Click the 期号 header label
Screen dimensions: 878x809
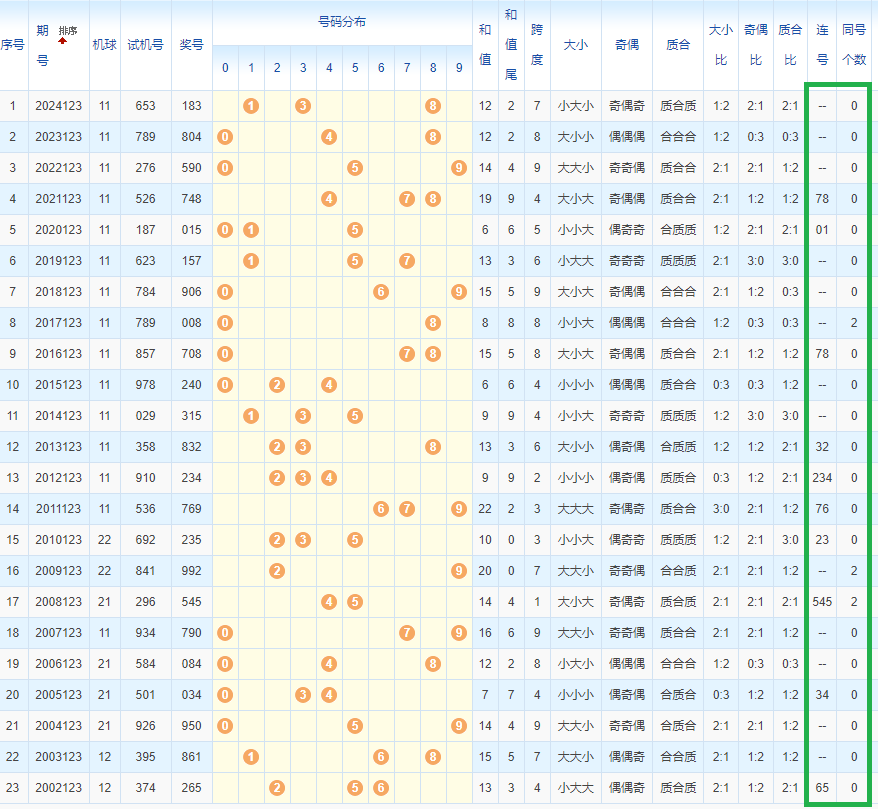pos(42,45)
